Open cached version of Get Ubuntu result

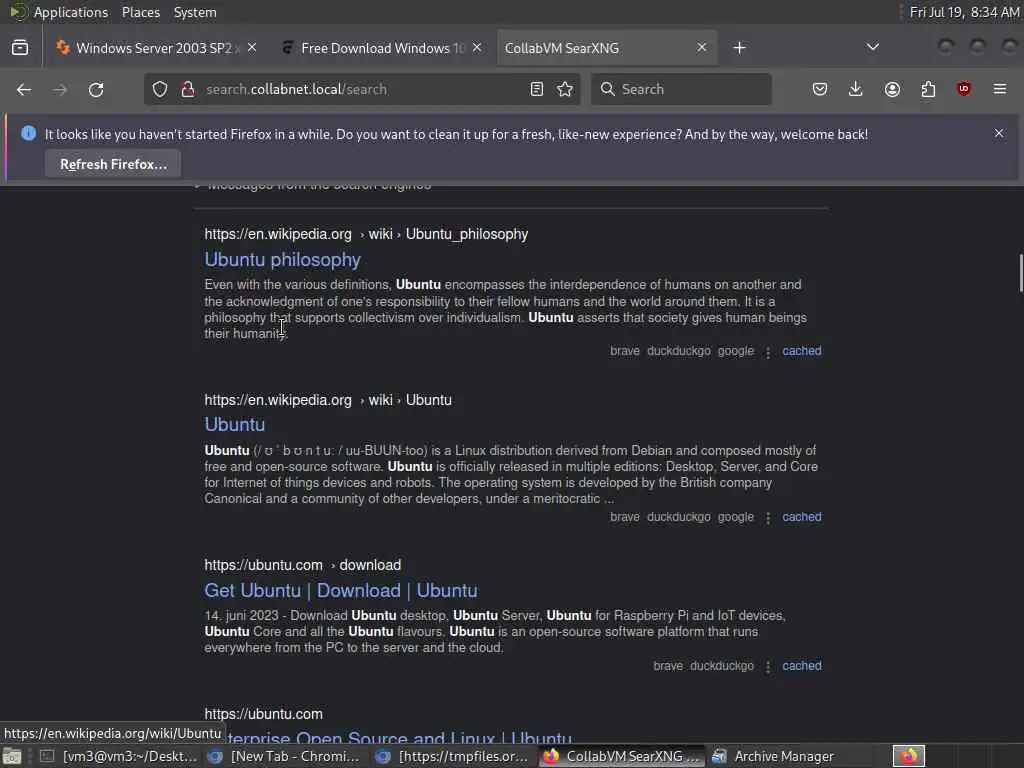pyautogui.click(x=802, y=665)
